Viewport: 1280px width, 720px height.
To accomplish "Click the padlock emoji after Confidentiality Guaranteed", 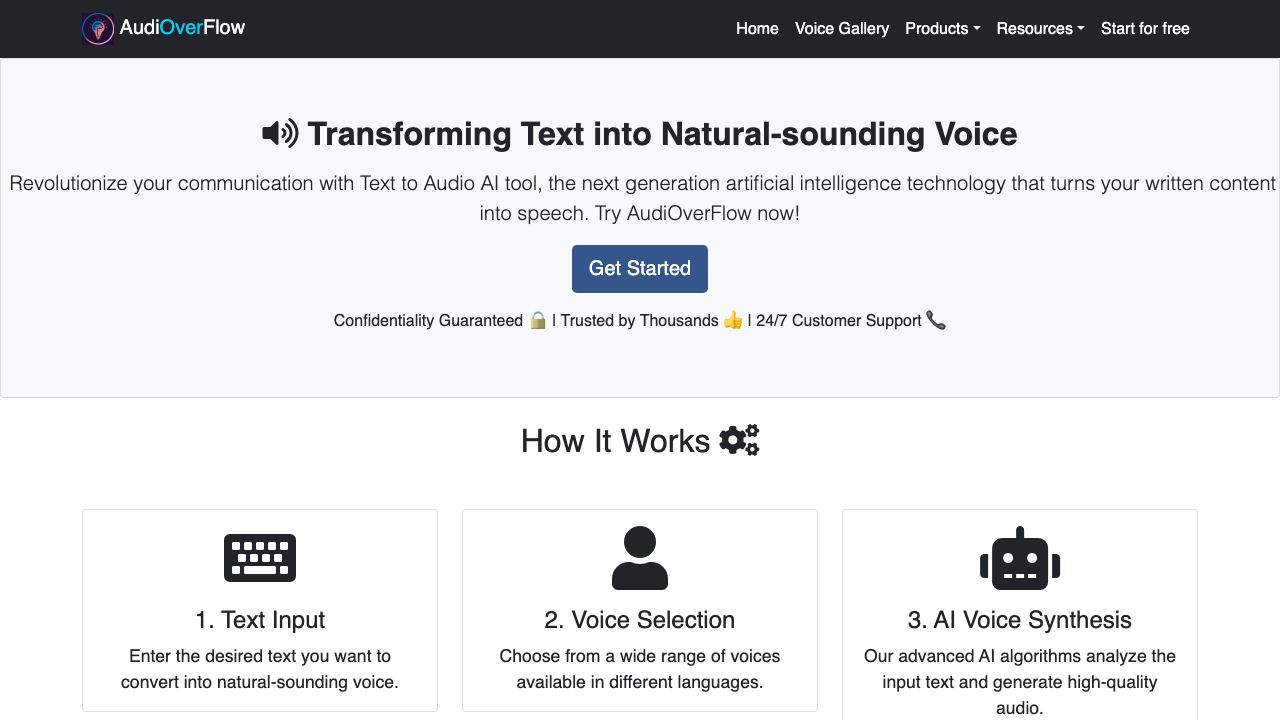I will (x=538, y=320).
